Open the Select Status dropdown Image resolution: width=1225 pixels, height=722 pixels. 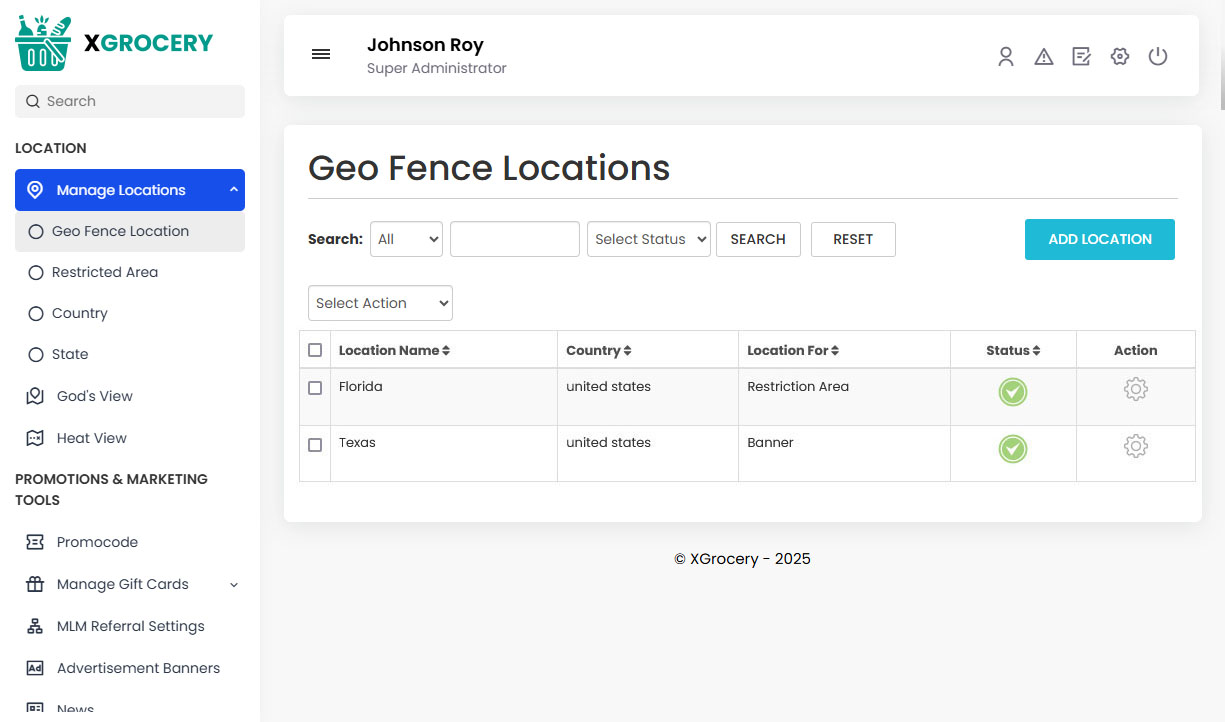coord(648,239)
